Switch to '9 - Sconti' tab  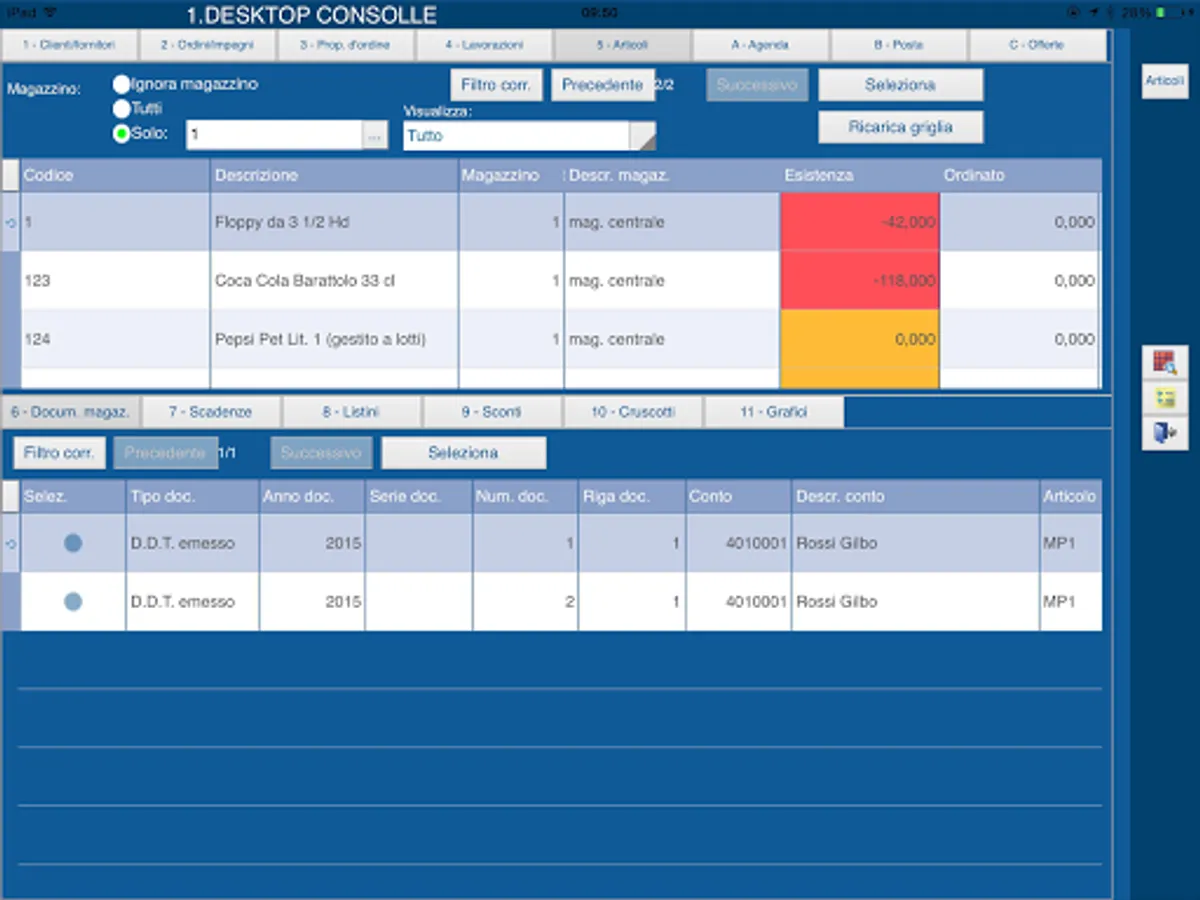click(x=492, y=412)
